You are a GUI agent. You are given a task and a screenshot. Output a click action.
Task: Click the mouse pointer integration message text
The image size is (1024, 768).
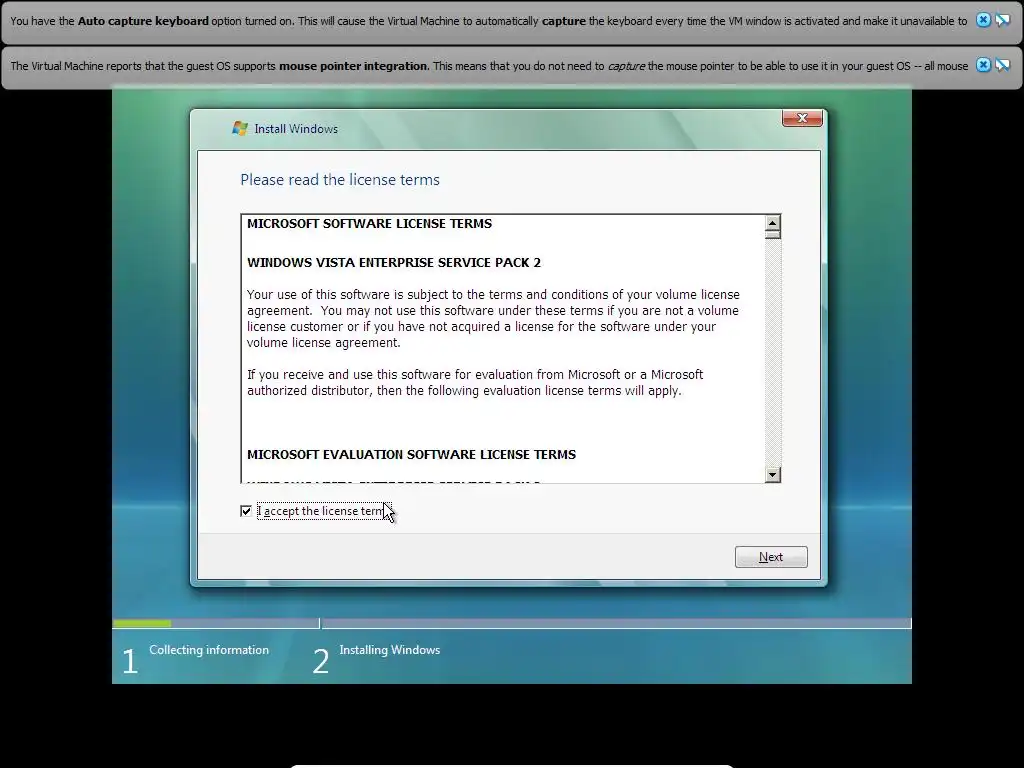[x=489, y=66]
